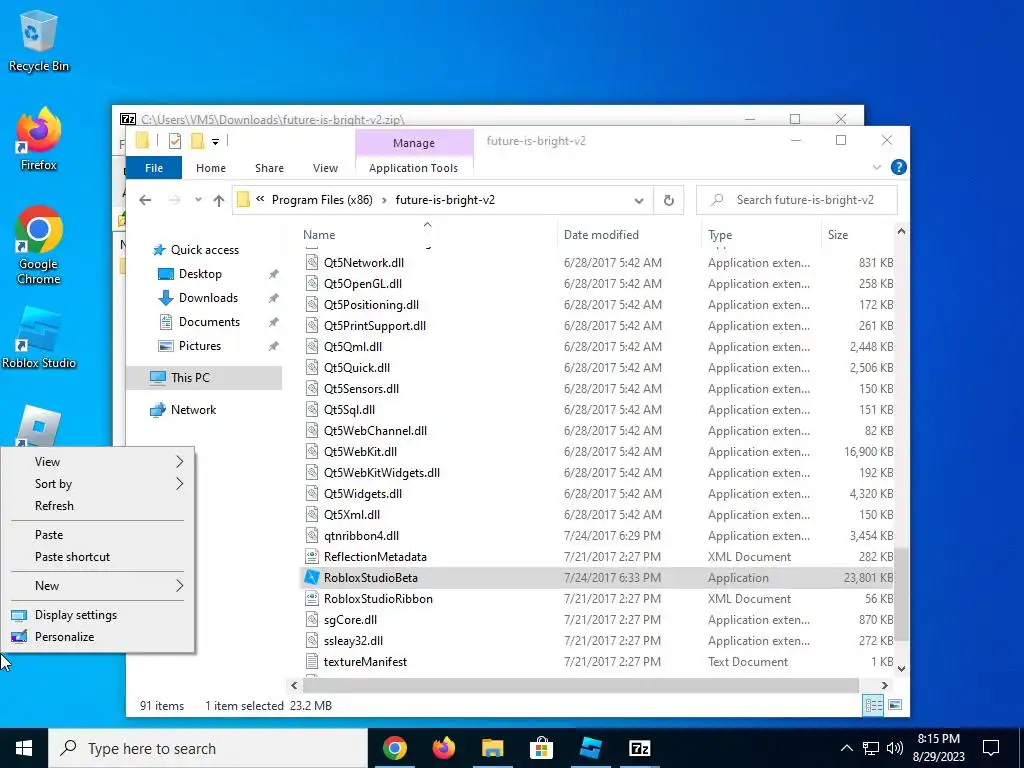Show hidden tray icons chevron
Image resolution: width=1024 pixels, height=768 pixels.
pos(846,748)
